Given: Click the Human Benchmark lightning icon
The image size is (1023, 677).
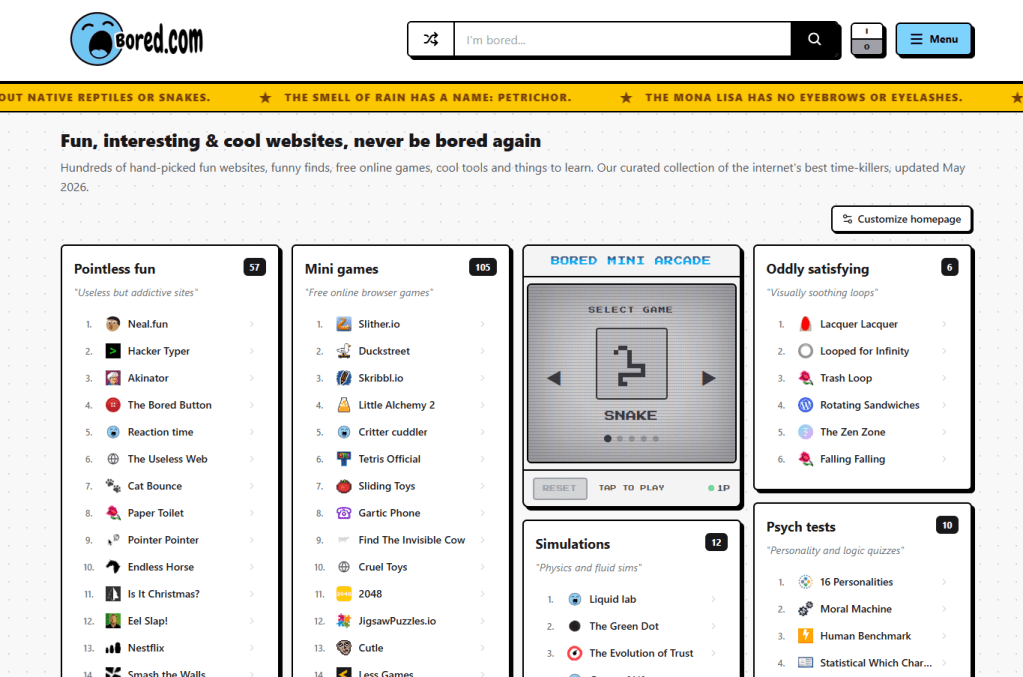Looking at the screenshot, I should point(806,636).
